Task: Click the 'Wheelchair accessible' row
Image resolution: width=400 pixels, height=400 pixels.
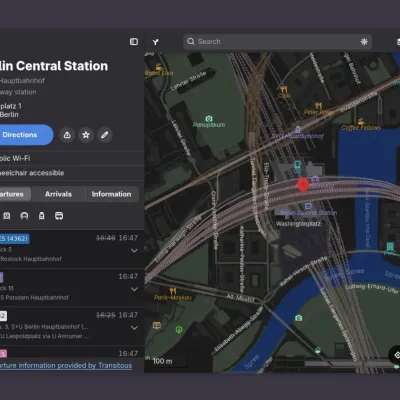Action: point(72,173)
